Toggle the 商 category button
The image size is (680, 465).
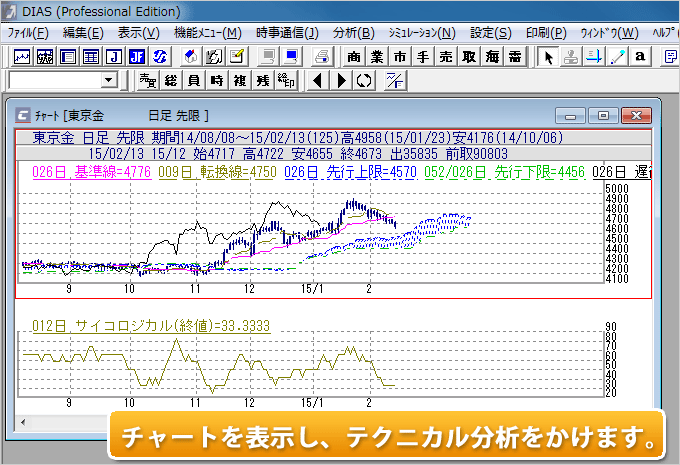354,56
